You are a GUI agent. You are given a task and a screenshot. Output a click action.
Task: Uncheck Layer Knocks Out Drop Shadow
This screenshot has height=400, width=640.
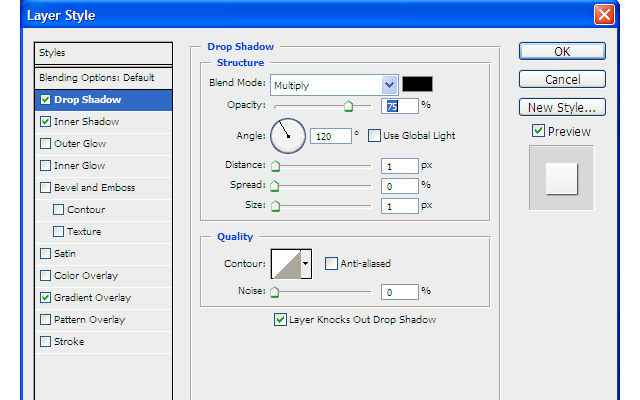coord(280,320)
